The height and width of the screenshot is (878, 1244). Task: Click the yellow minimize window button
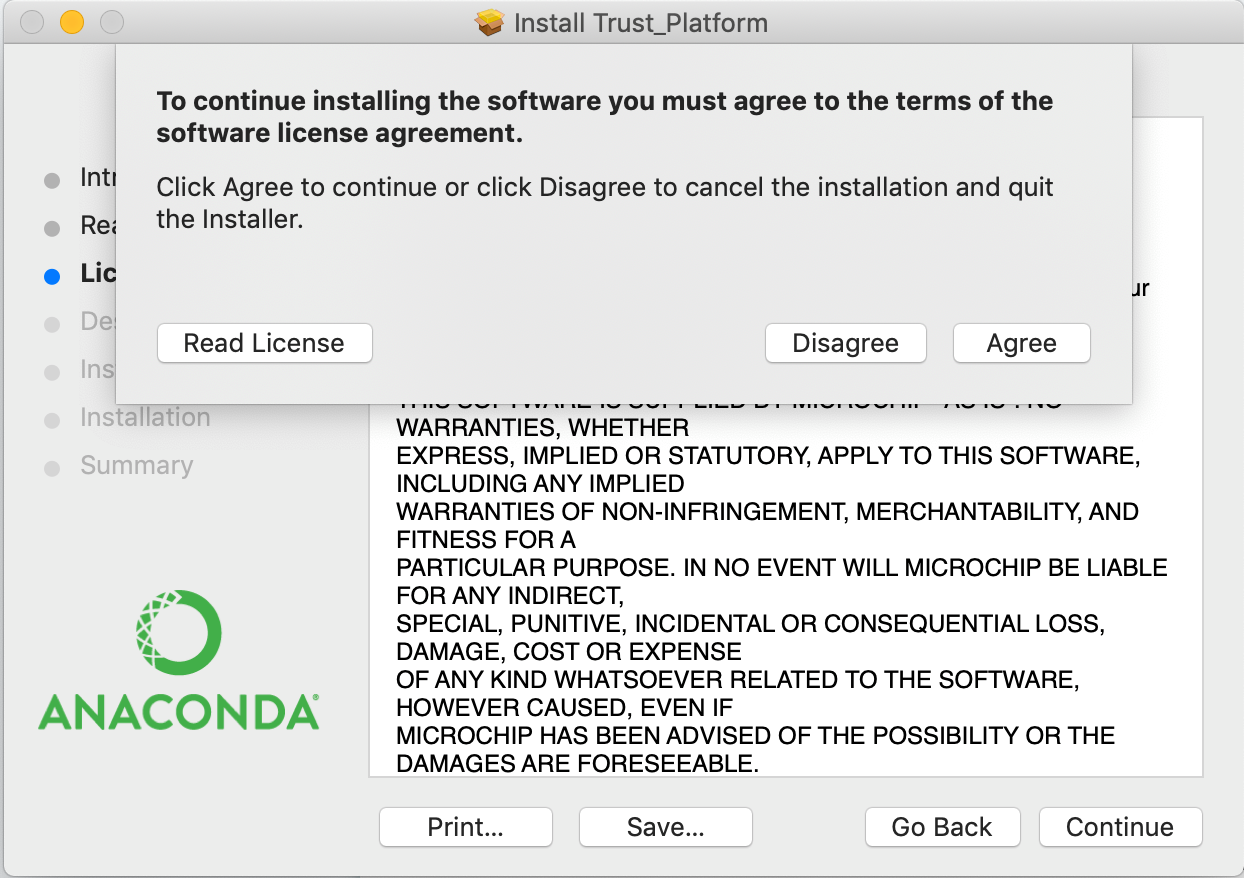tap(72, 21)
